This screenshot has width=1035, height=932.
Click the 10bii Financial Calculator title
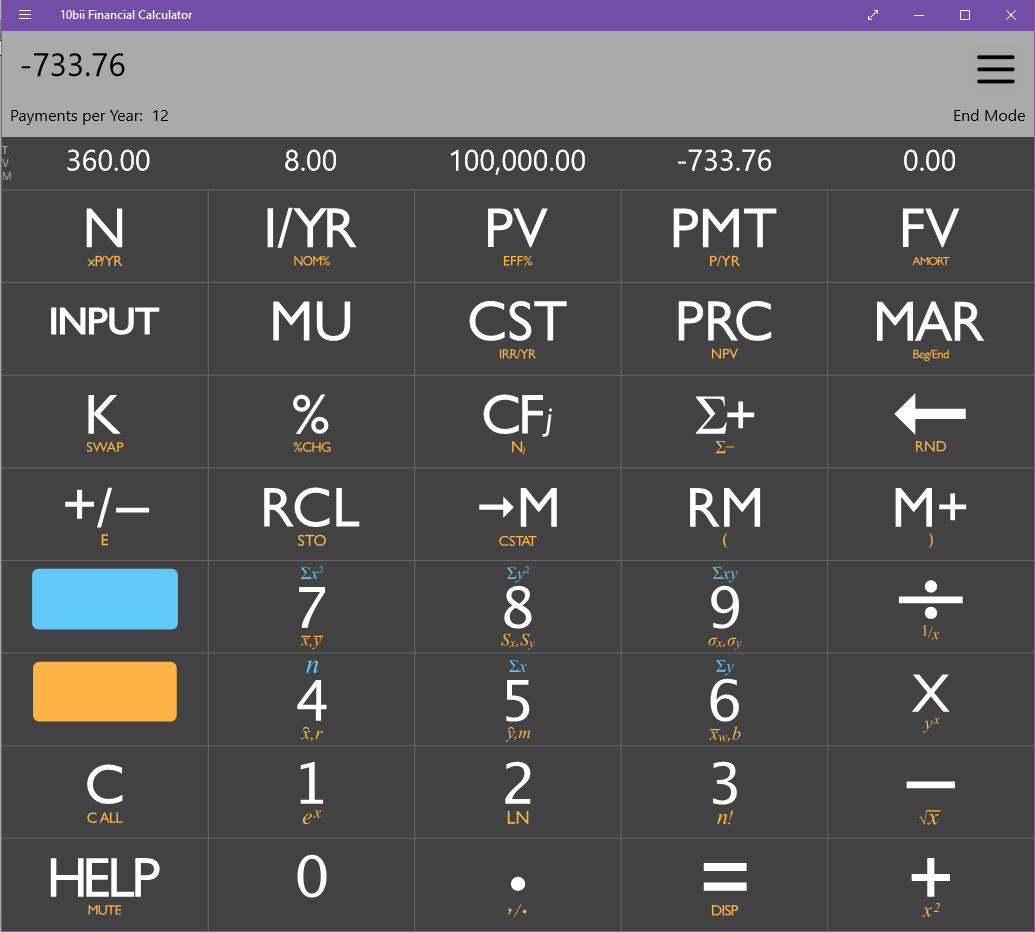pyautogui.click(x=126, y=15)
